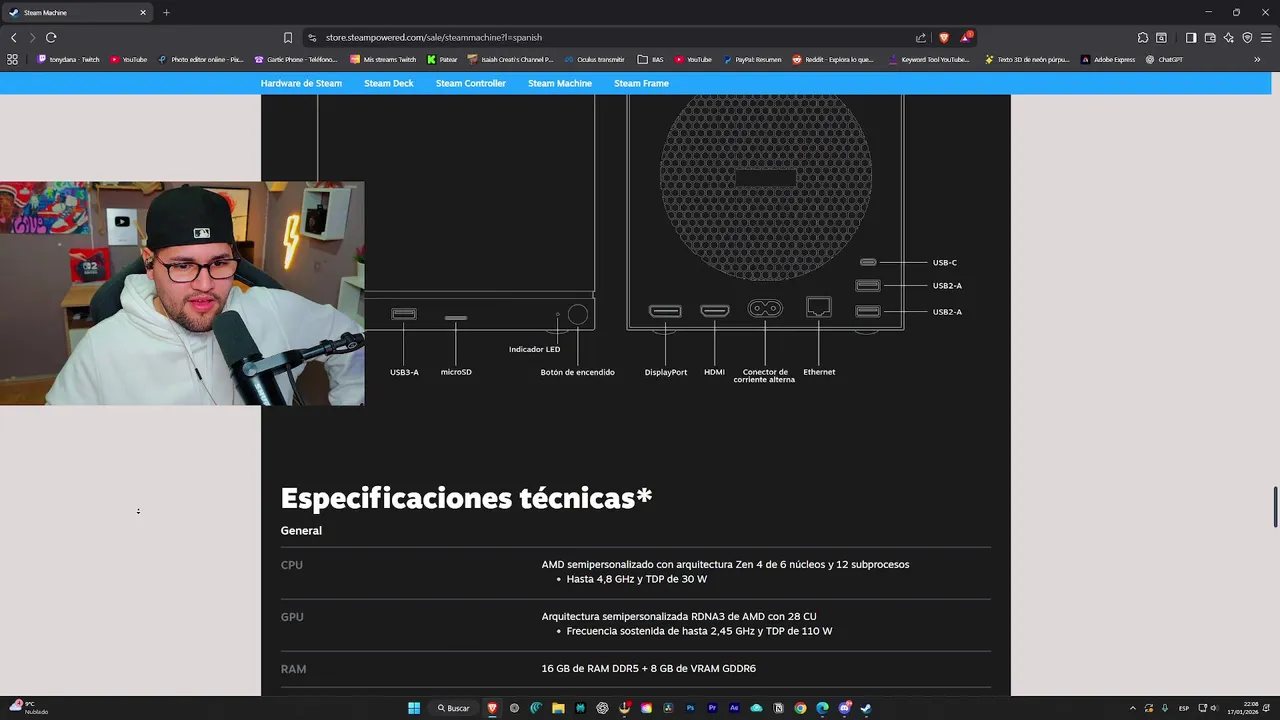Screen dimensions: 1280x720
Task: Open File Explorer from the taskbar
Action: coord(558,708)
